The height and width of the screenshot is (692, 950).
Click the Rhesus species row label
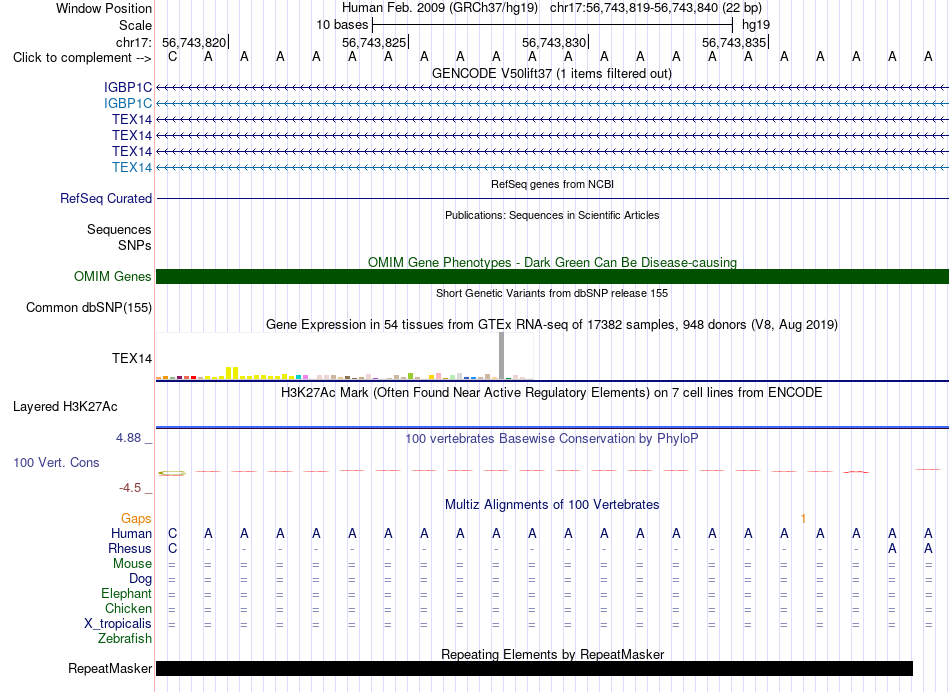pos(130,548)
